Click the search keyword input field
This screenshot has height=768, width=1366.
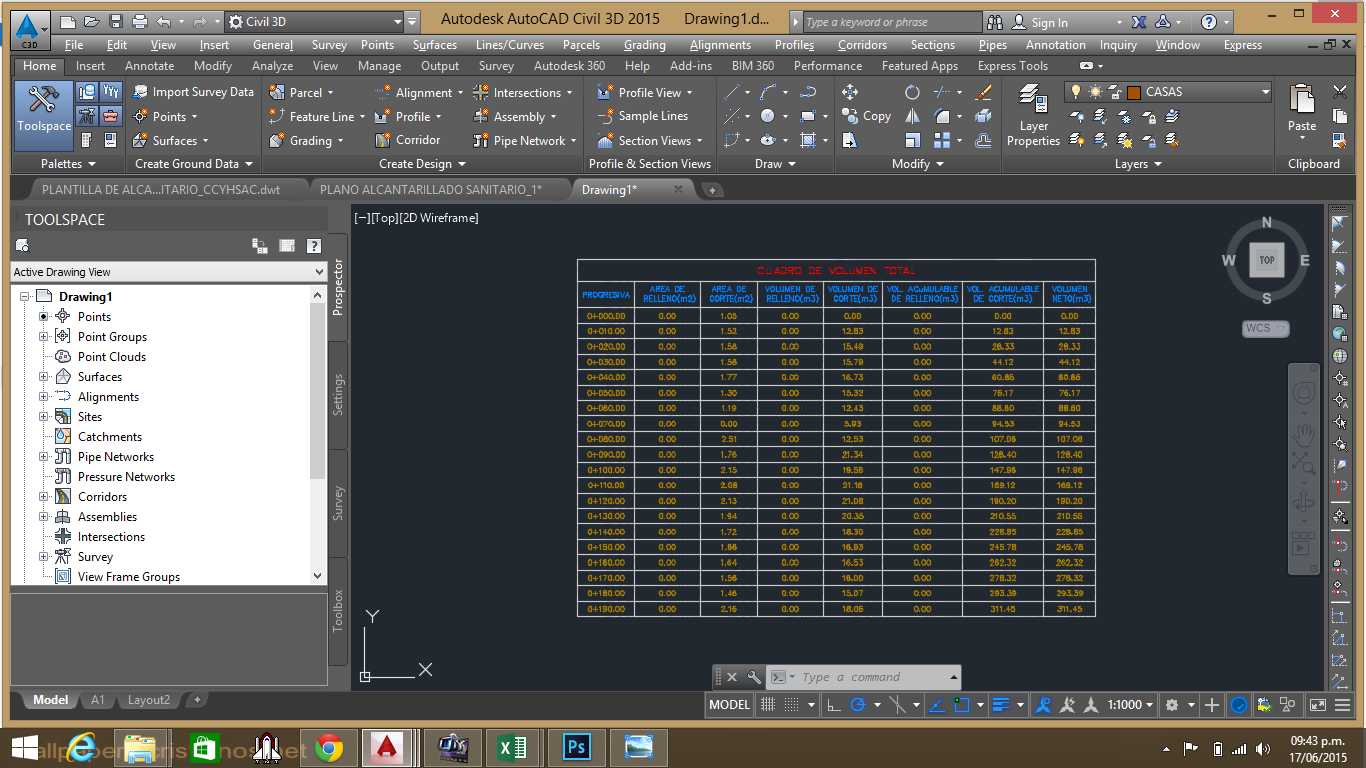click(x=890, y=22)
